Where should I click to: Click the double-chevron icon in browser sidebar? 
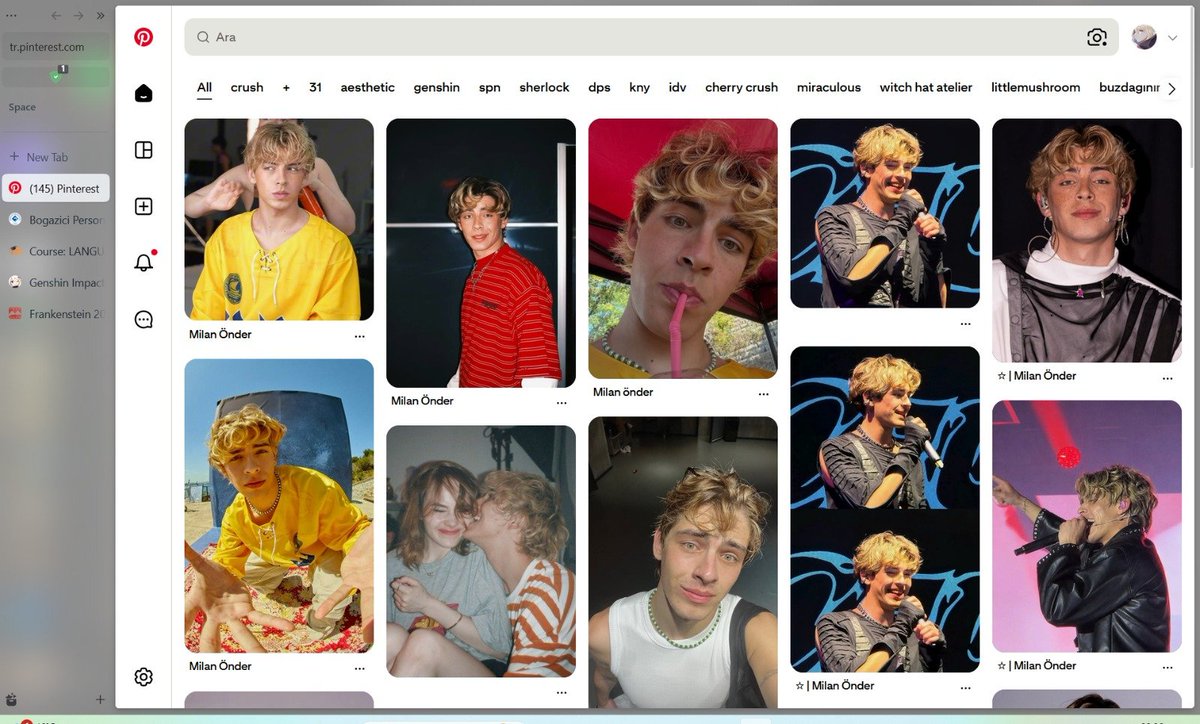[100, 16]
